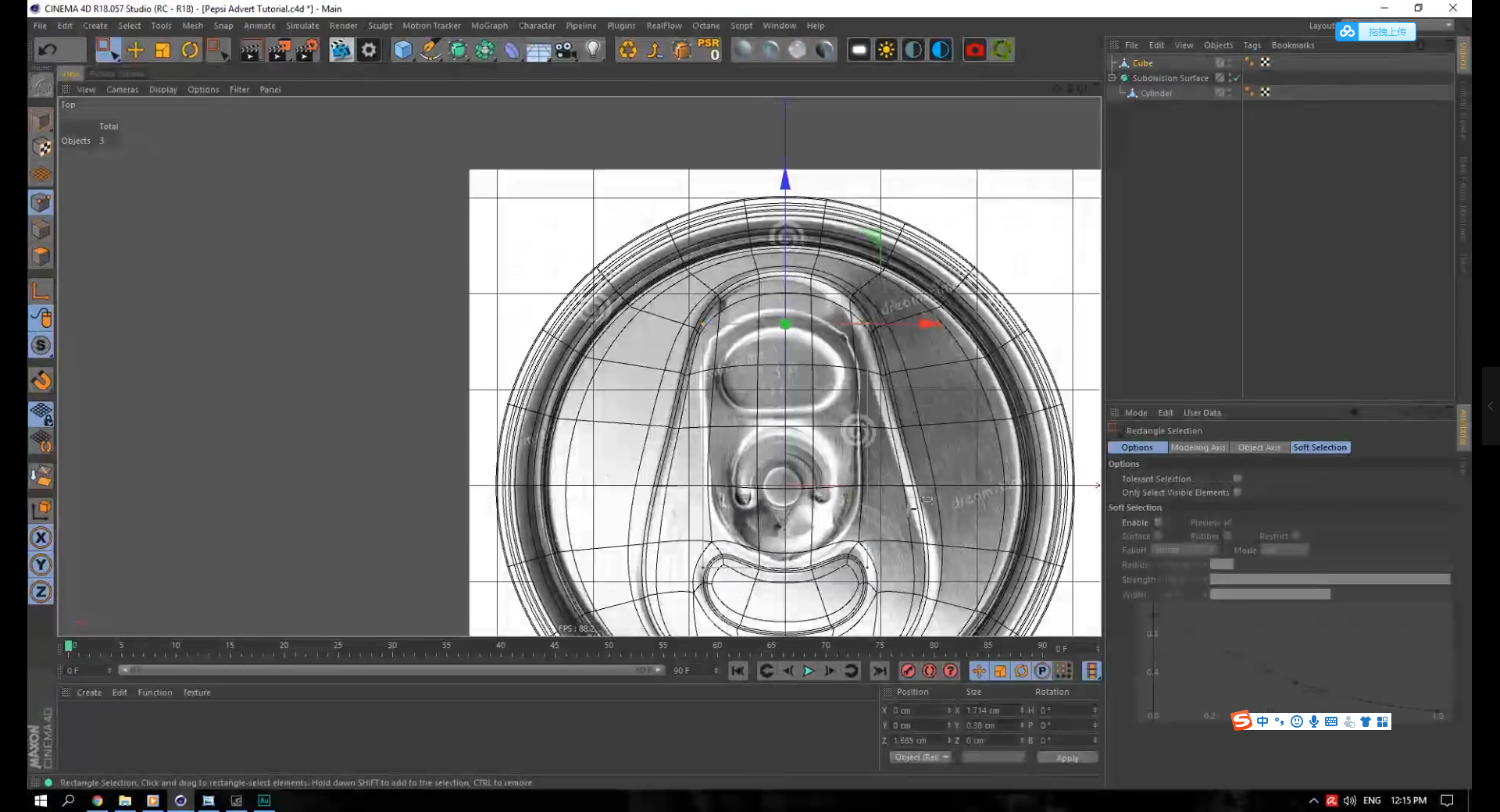
Task: Open the MoGraph menu
Action: coord(489,26)
